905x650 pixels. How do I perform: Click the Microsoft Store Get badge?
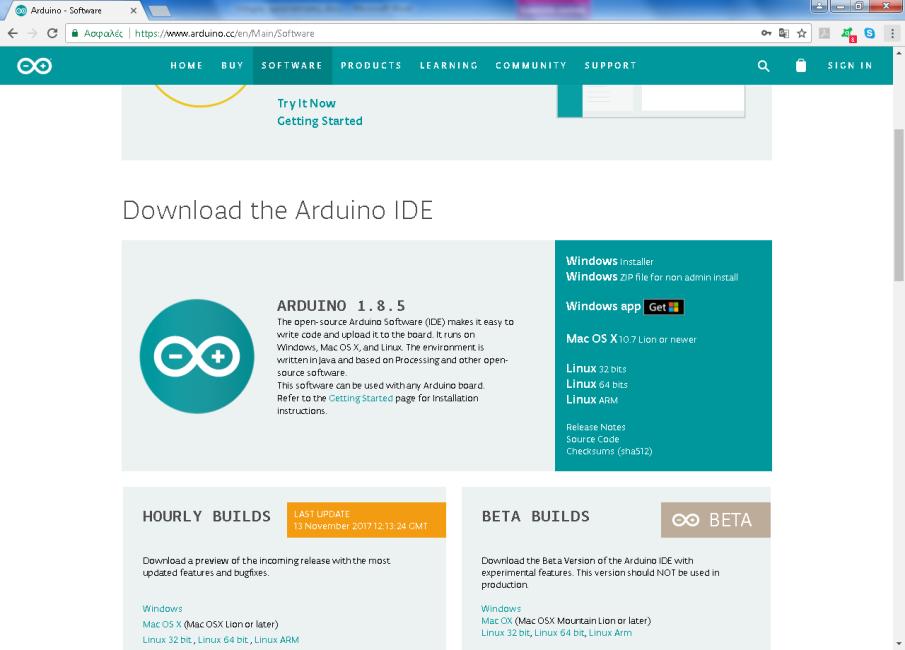[x=664, y=307]
